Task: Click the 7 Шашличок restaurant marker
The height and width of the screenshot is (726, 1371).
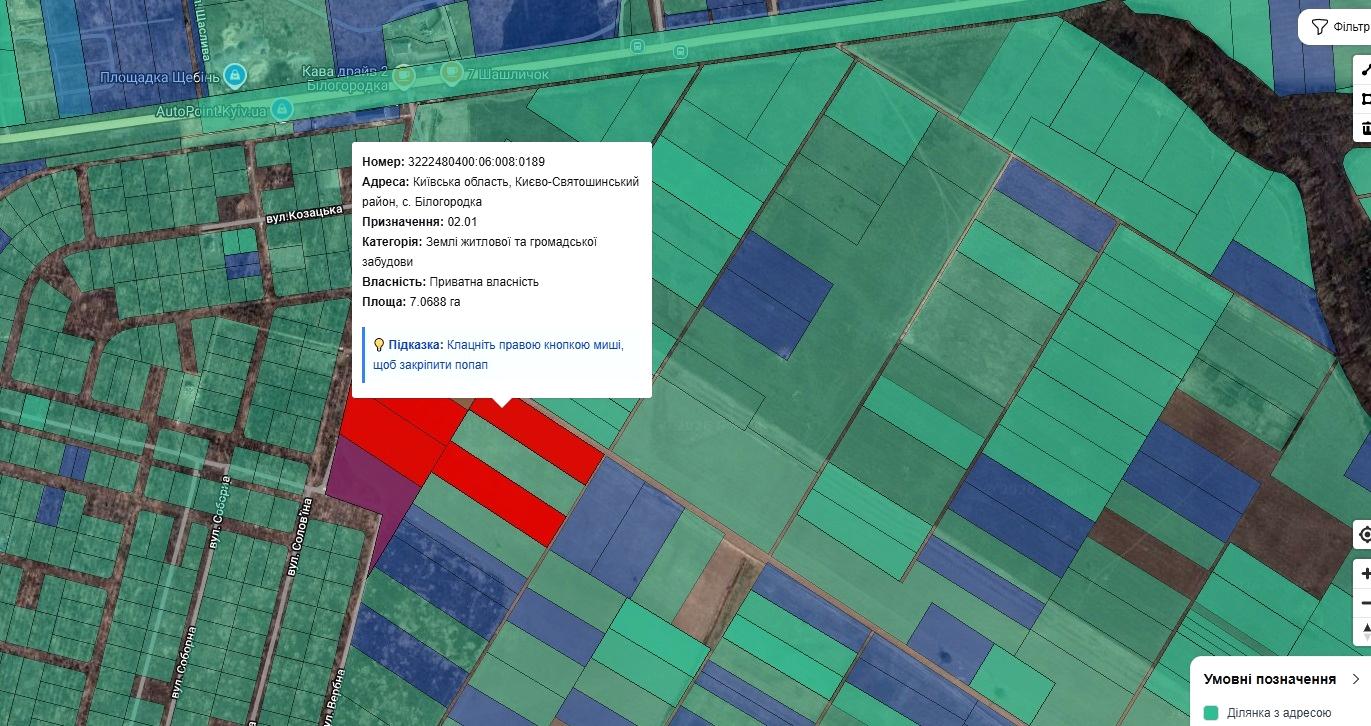Action: pos(452,73)
